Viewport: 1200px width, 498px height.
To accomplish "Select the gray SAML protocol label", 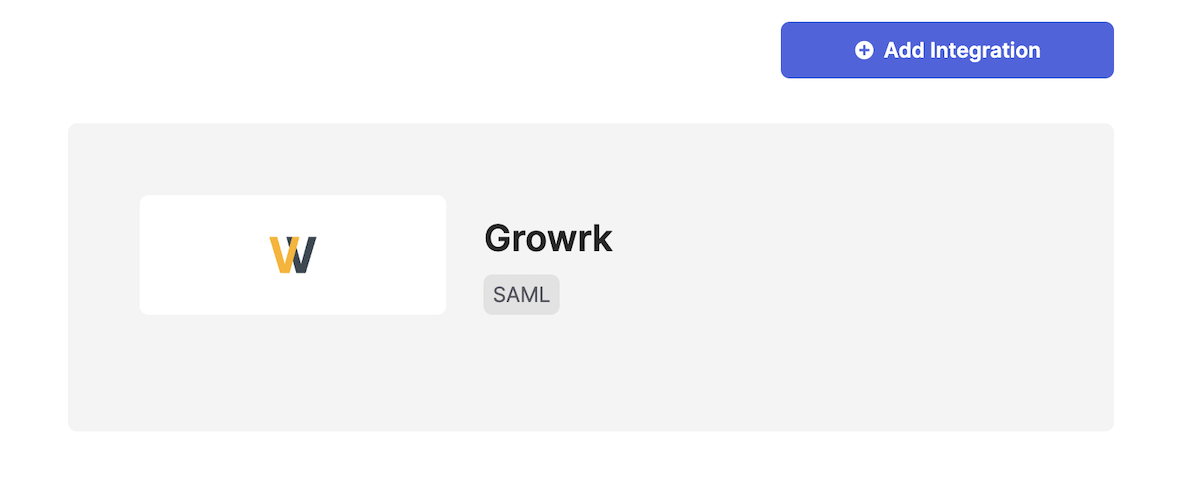I will coord(521,295).
